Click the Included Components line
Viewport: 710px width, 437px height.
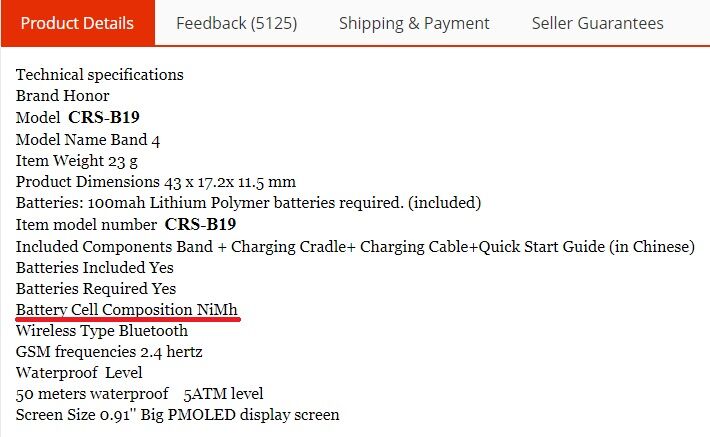(355, 247)
